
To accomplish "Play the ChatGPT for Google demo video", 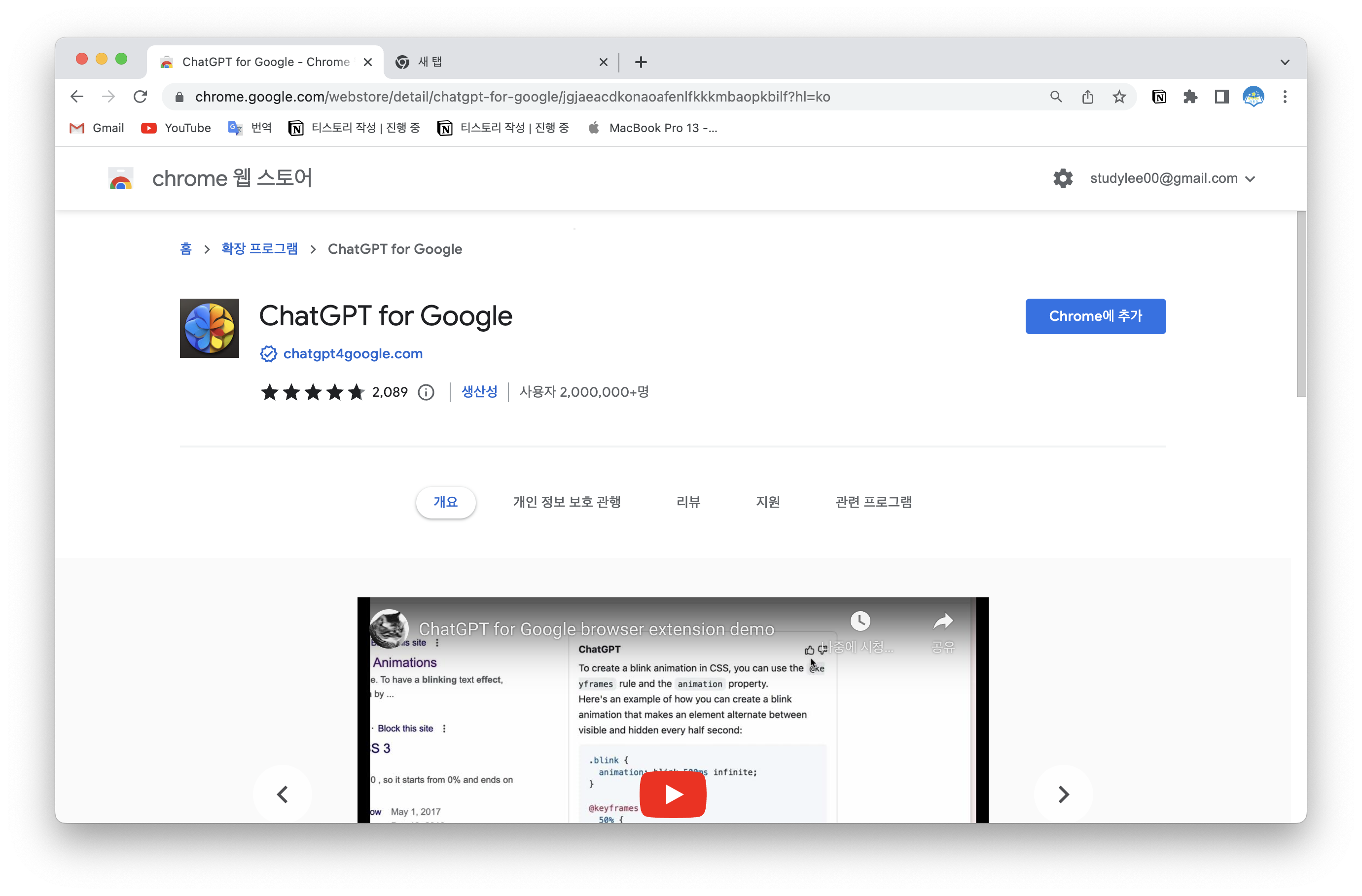I will click(x=673, y=794).
